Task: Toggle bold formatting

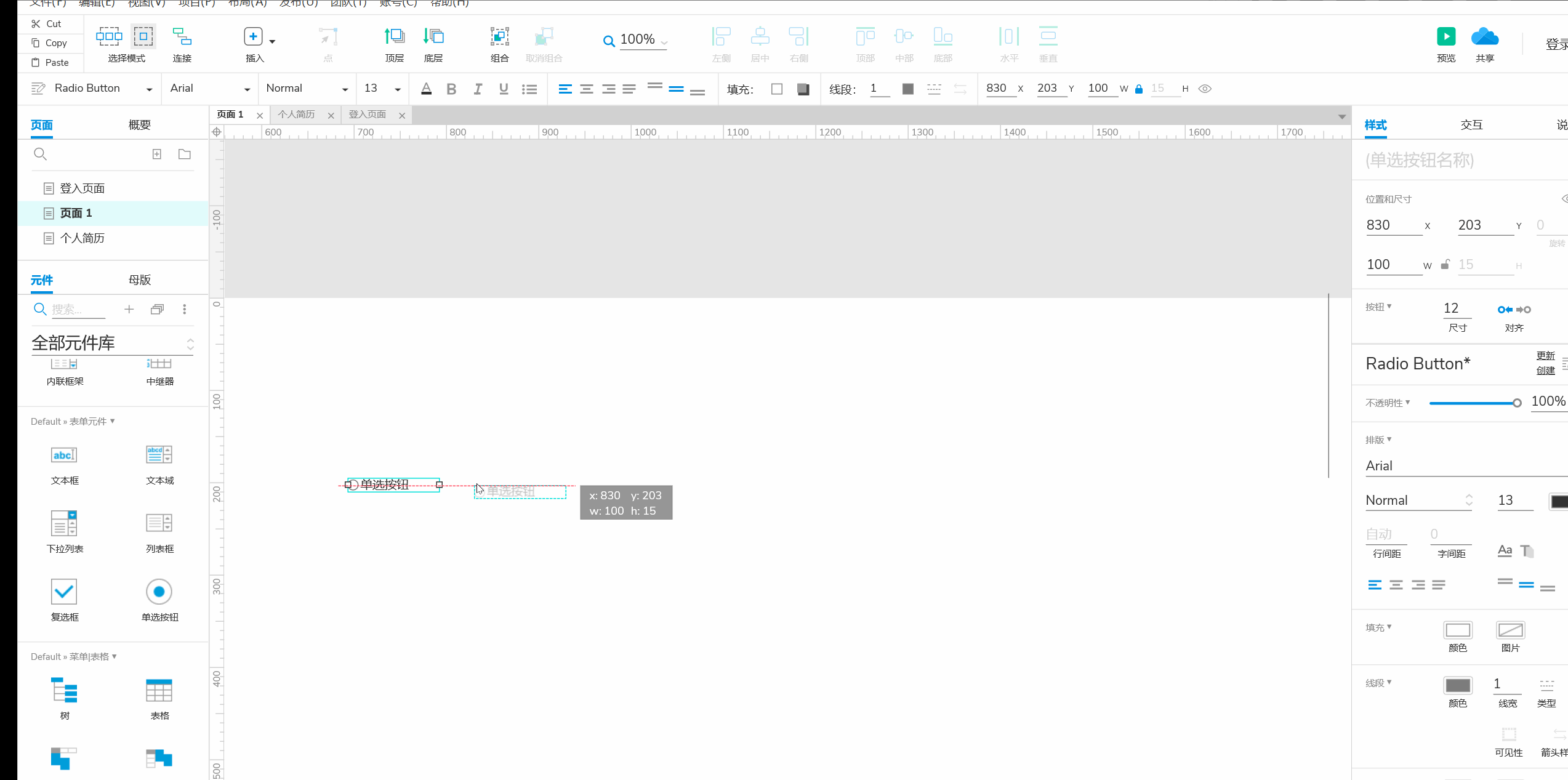Action: (x=451, y=89)
